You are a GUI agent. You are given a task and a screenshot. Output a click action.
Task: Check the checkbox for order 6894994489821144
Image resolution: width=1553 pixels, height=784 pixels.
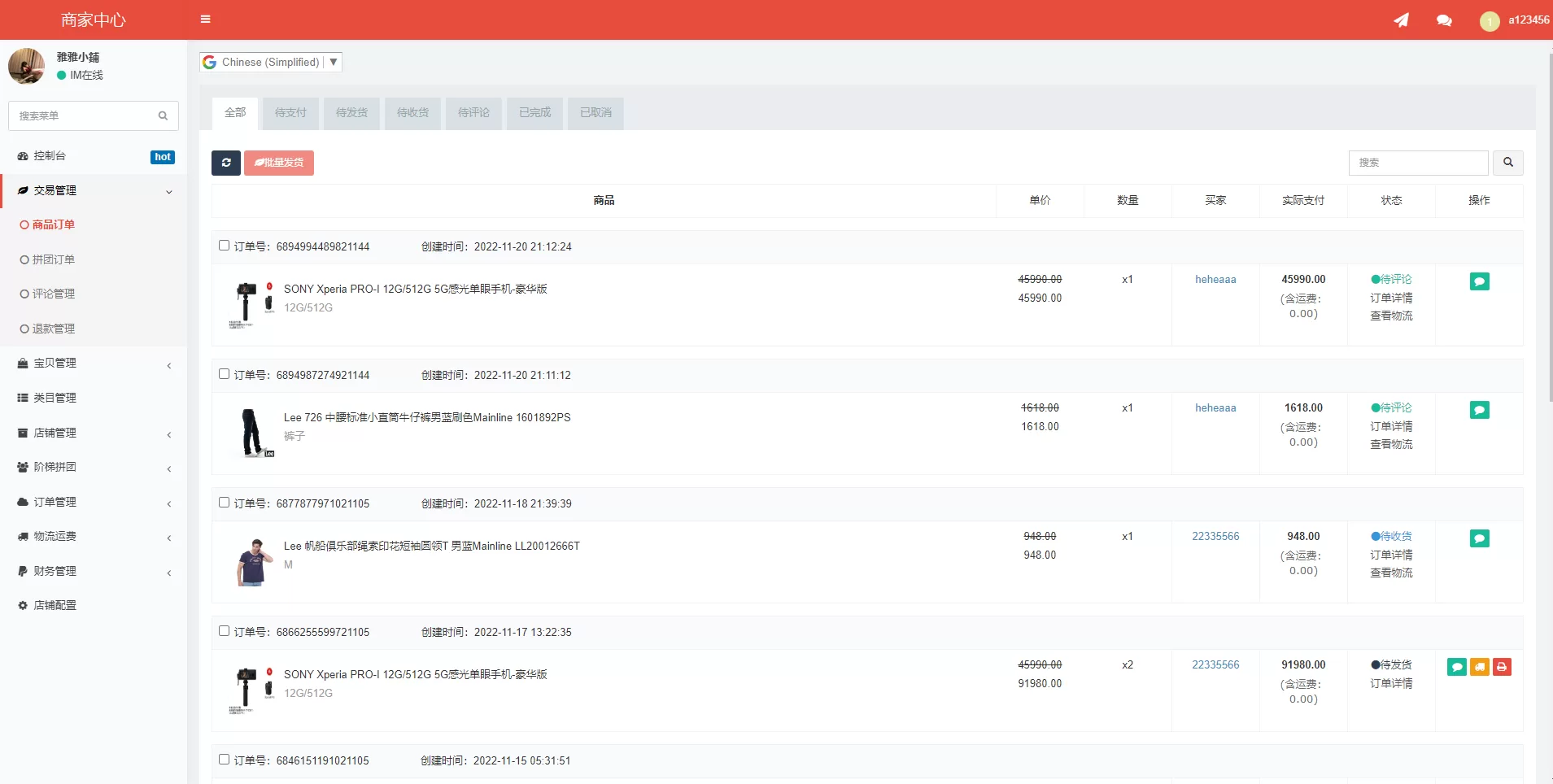pyautogui.click(x=224, y=246)
